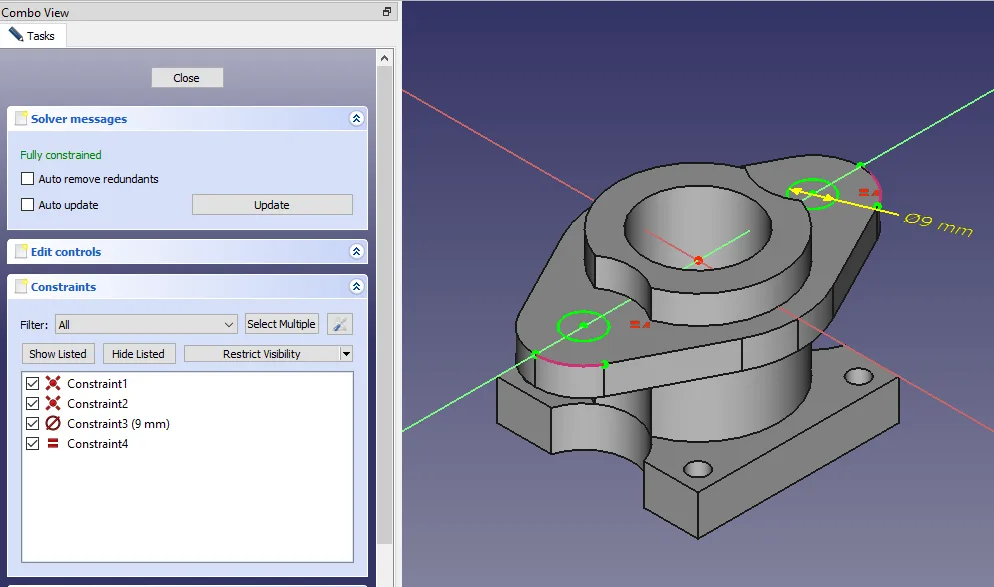Click the Constraint3 diameter icon
Viewport: 994px width, 587px height.
point(53,424)
